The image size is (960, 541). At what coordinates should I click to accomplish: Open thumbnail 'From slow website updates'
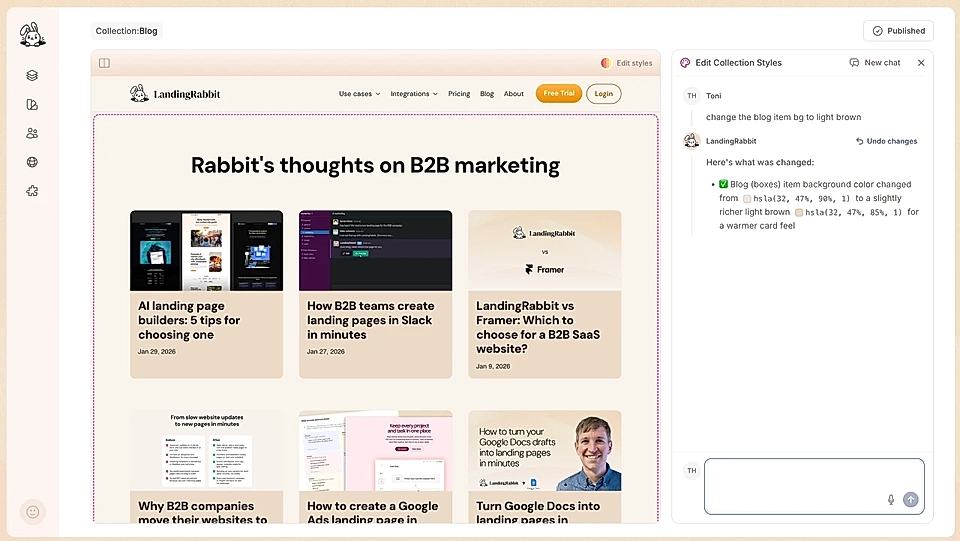click(206, 450)
